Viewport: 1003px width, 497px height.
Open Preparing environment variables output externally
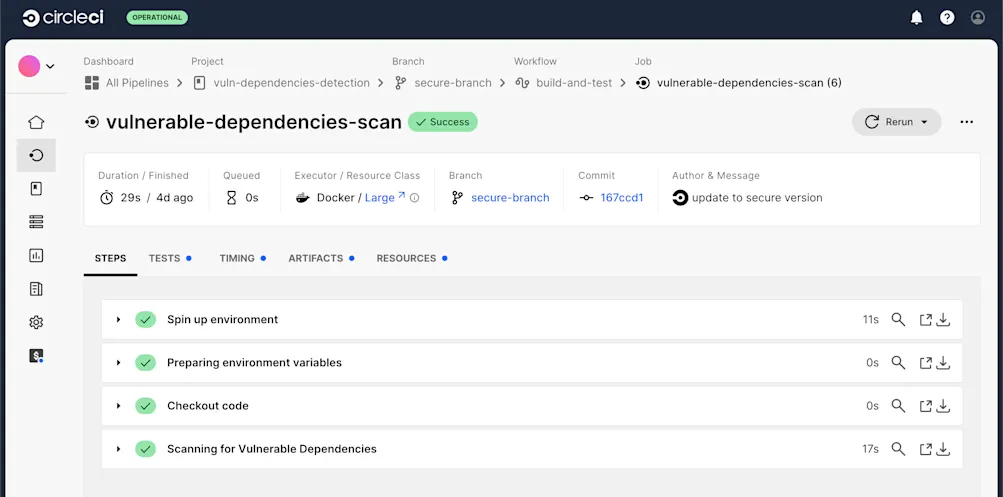tap(926, 363)
